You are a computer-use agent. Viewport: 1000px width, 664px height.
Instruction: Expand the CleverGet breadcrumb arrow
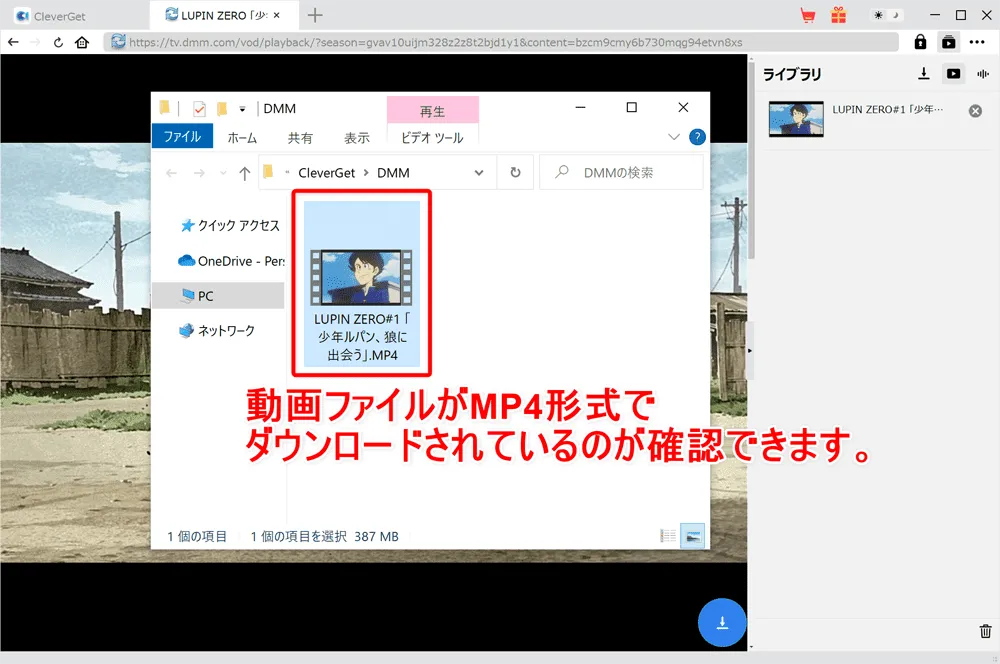[x=366, y=173]
